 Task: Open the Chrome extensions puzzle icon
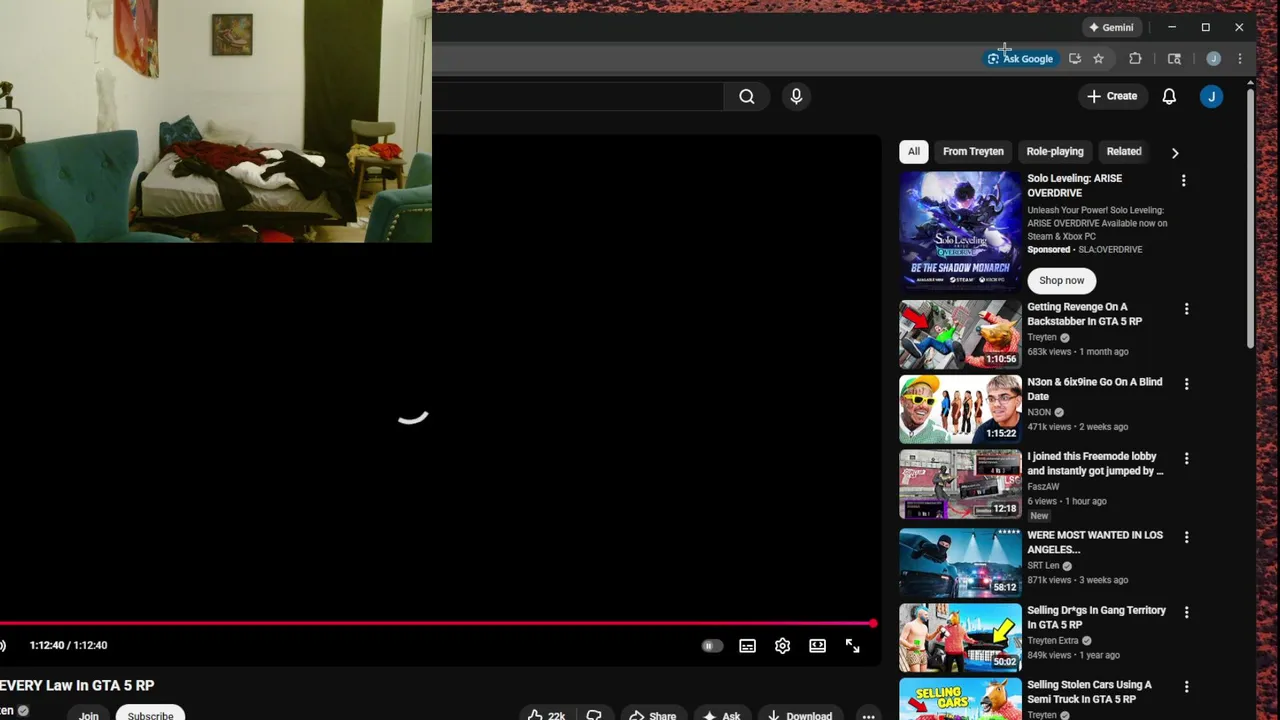pyautogui.click(x=1135, y=59)
